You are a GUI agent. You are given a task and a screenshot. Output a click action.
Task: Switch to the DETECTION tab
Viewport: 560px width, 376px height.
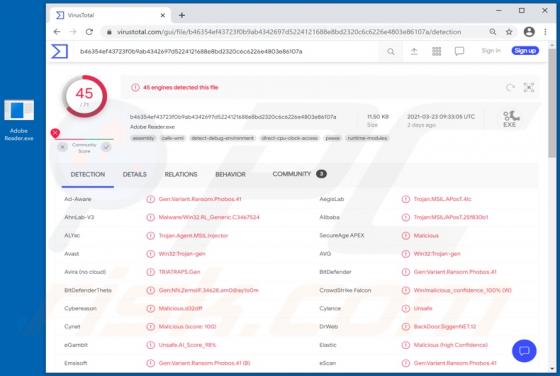click(x=88, y=174)
